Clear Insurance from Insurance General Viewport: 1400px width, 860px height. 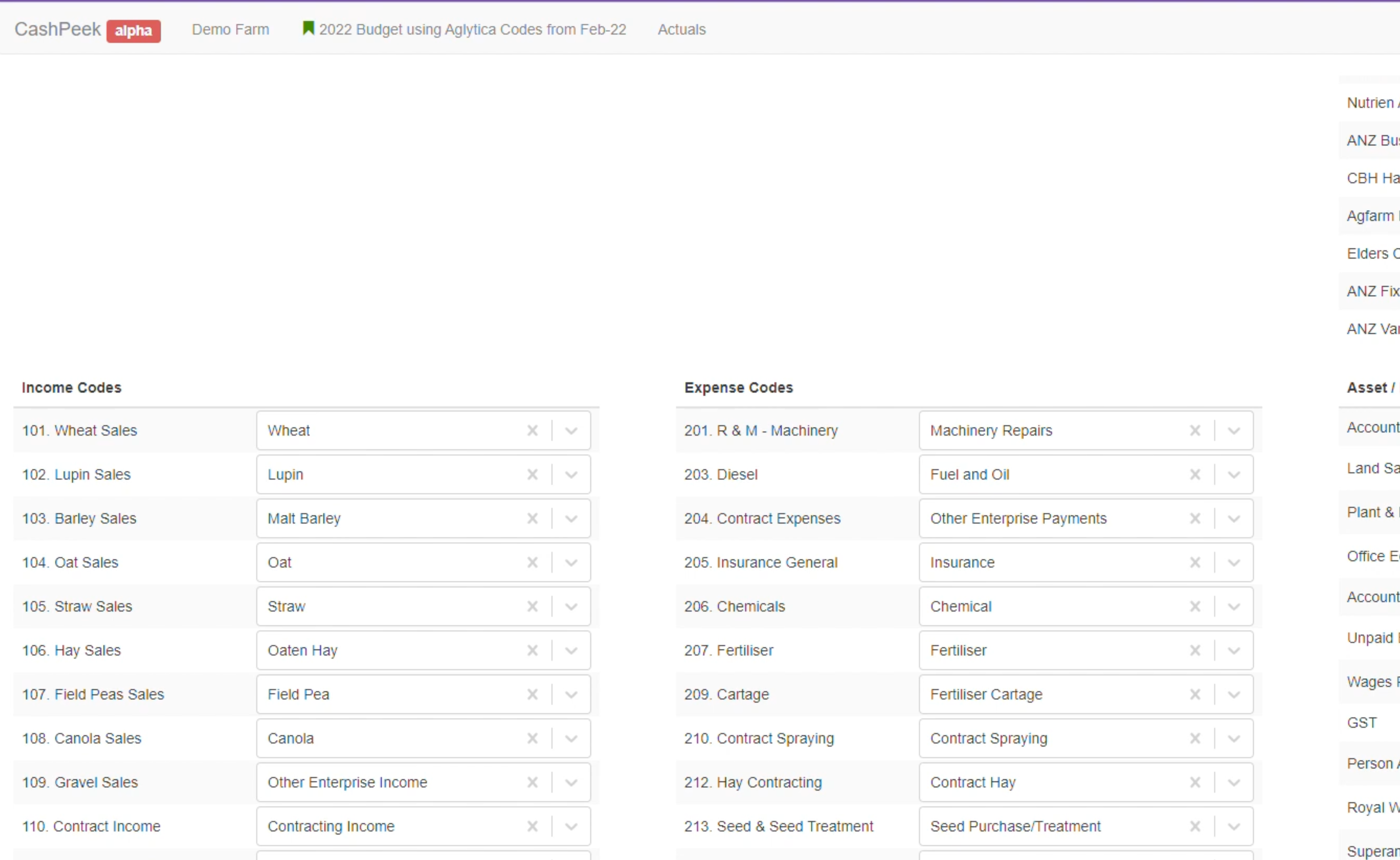tap(1195, 562)
